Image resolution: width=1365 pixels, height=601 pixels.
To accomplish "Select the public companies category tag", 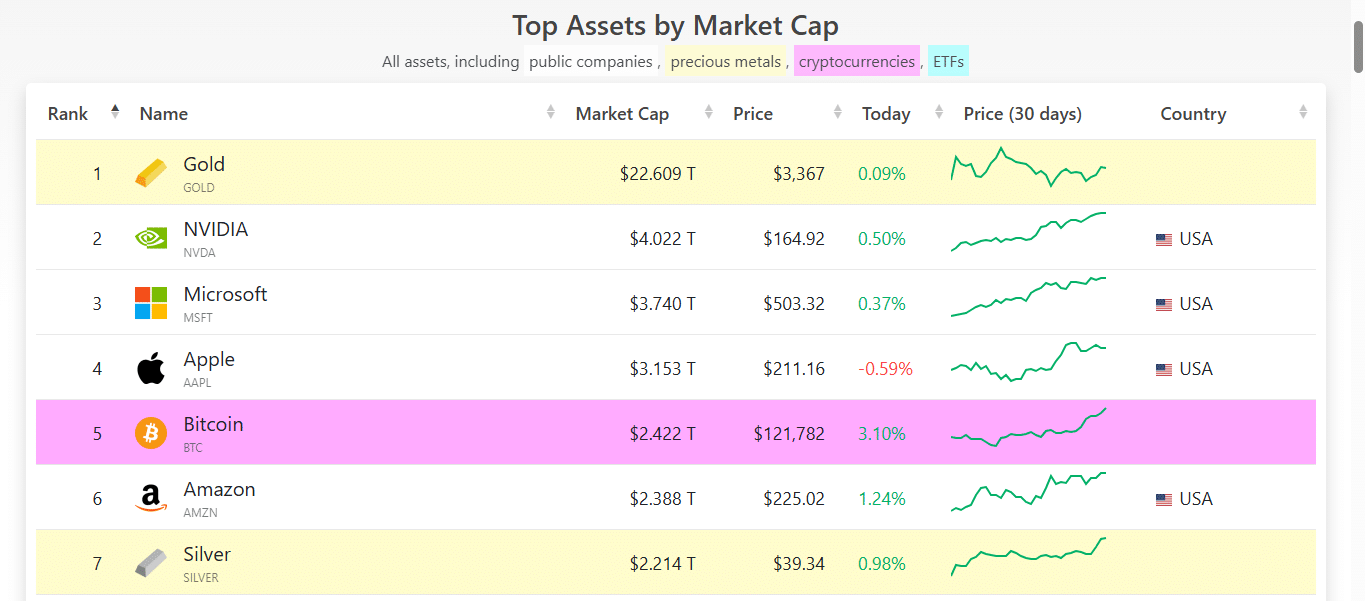I will point(590,62).
